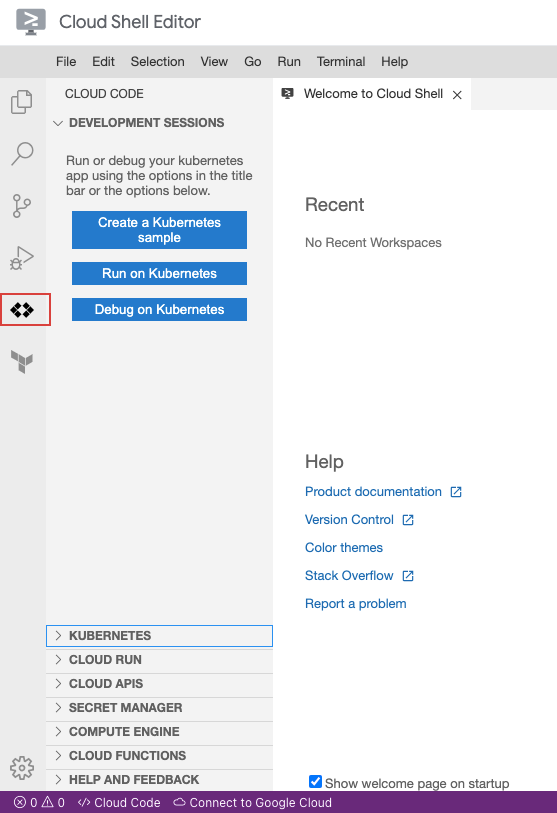
Task: Expand the Cloud Run section
Action: click(159, 660)
